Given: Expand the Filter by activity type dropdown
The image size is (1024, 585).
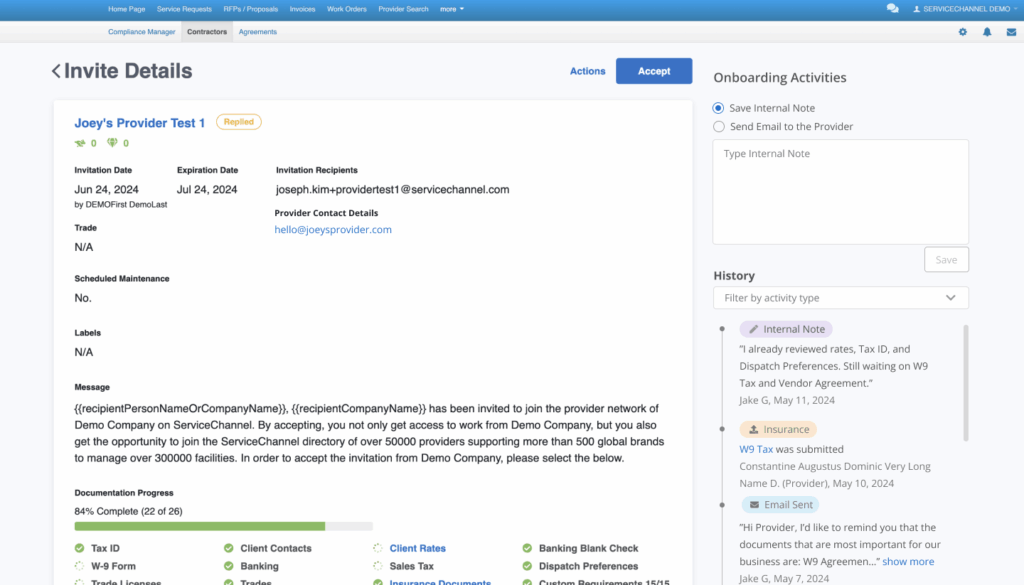Looking at the screenshot, I should [840, 298].
